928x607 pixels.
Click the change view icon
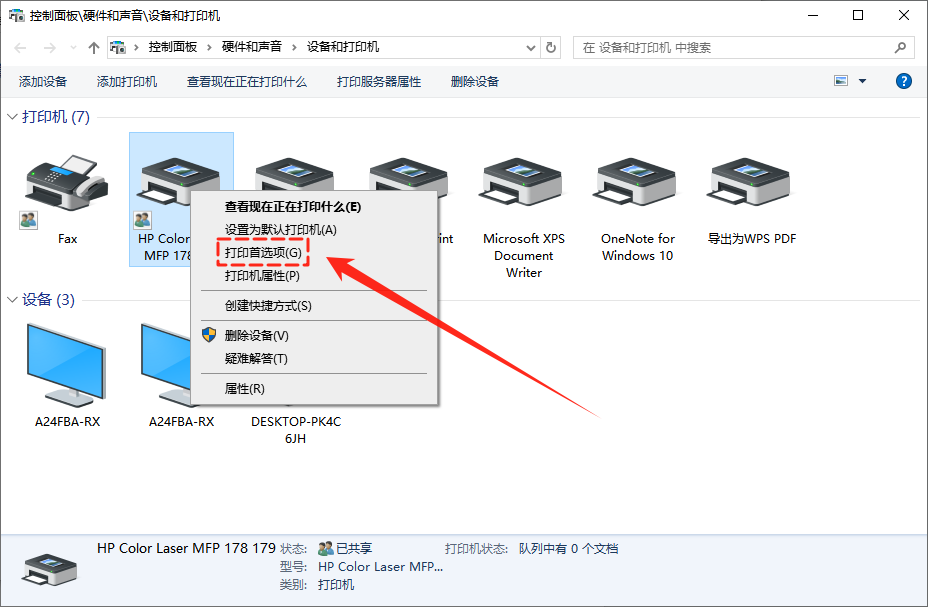[841, 80]
